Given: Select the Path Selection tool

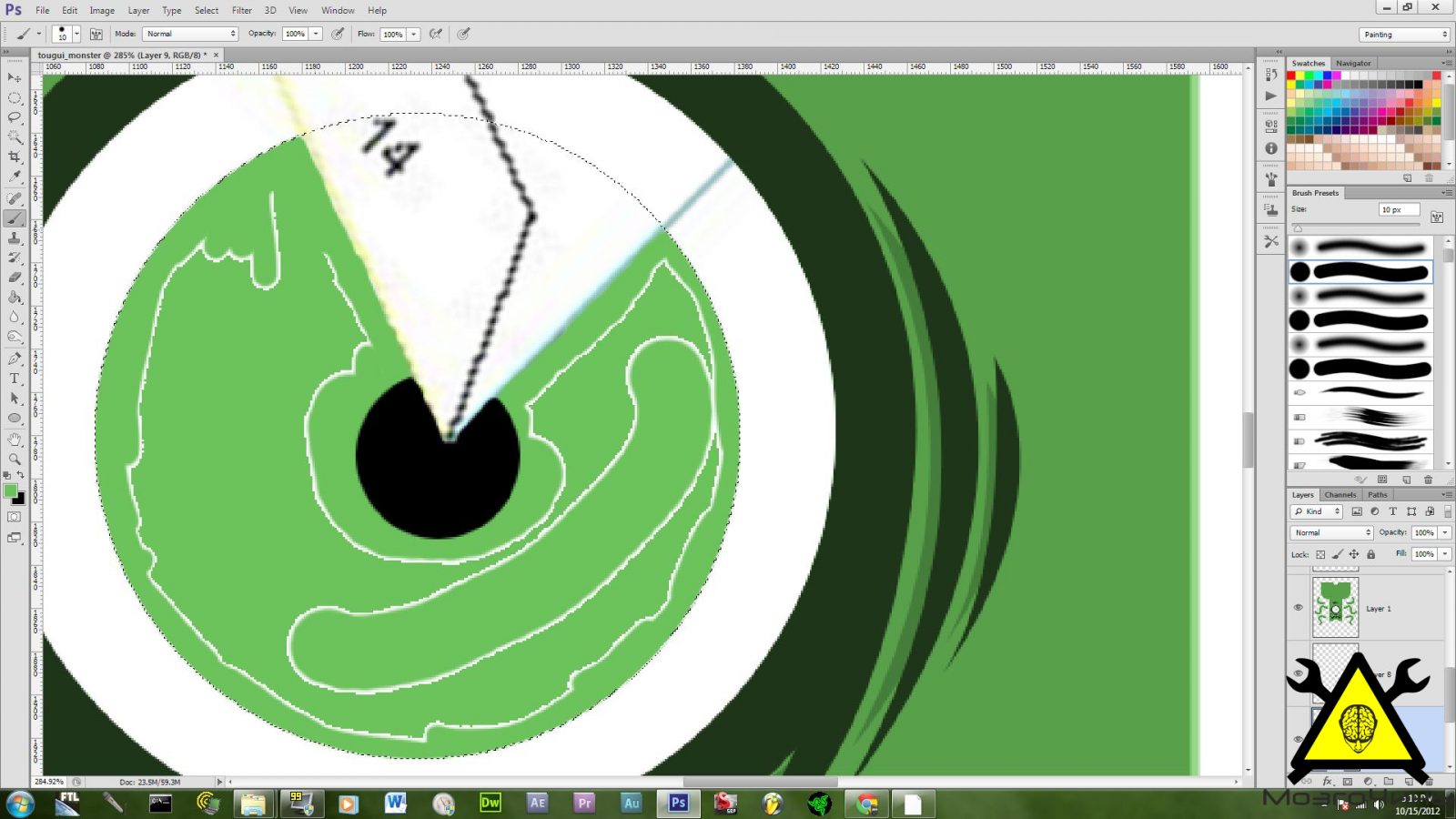Looking at the screenshot, I should pos(15,399).
